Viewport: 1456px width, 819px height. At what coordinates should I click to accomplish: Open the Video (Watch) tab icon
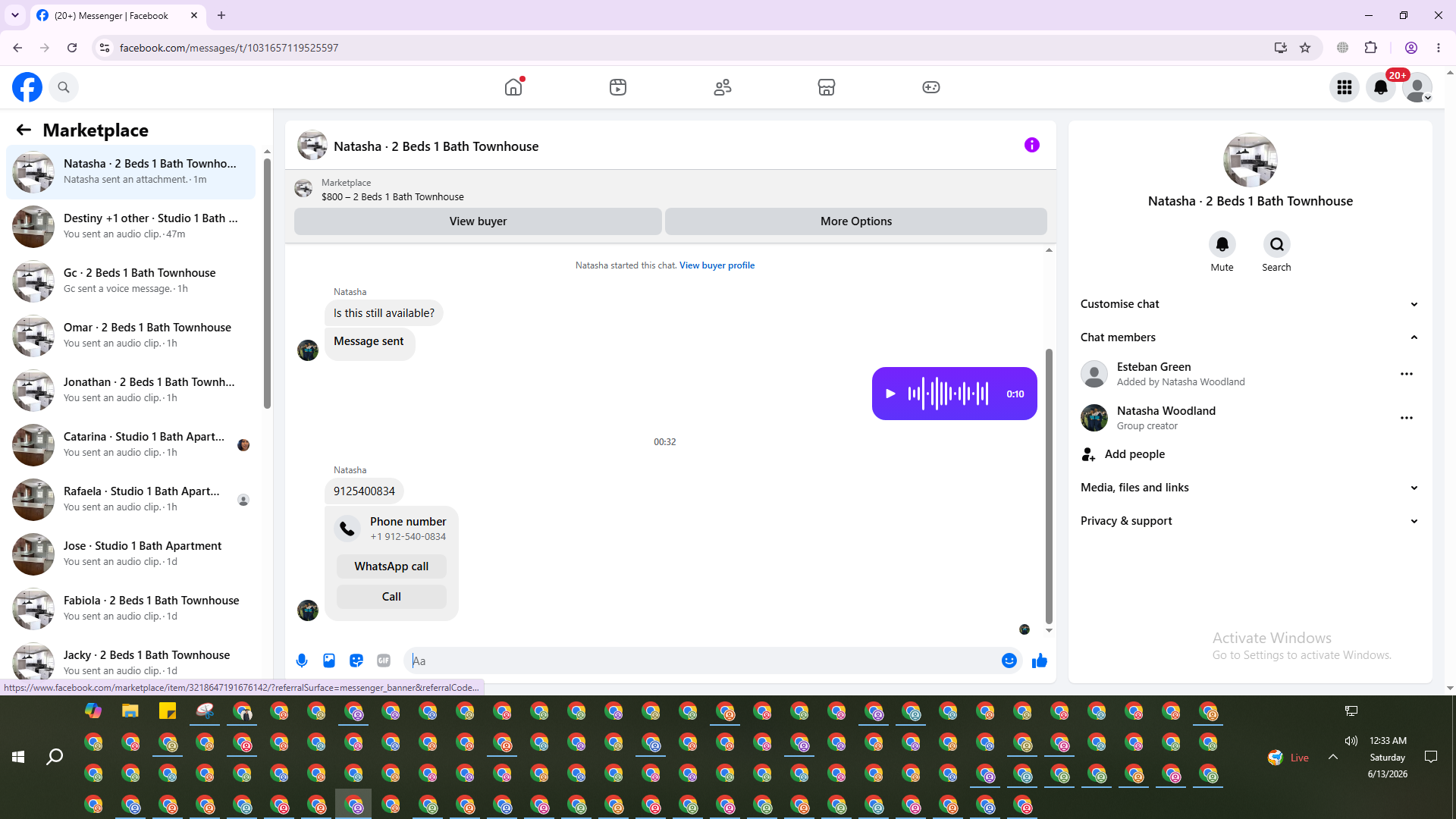click(x=618, y=87)
